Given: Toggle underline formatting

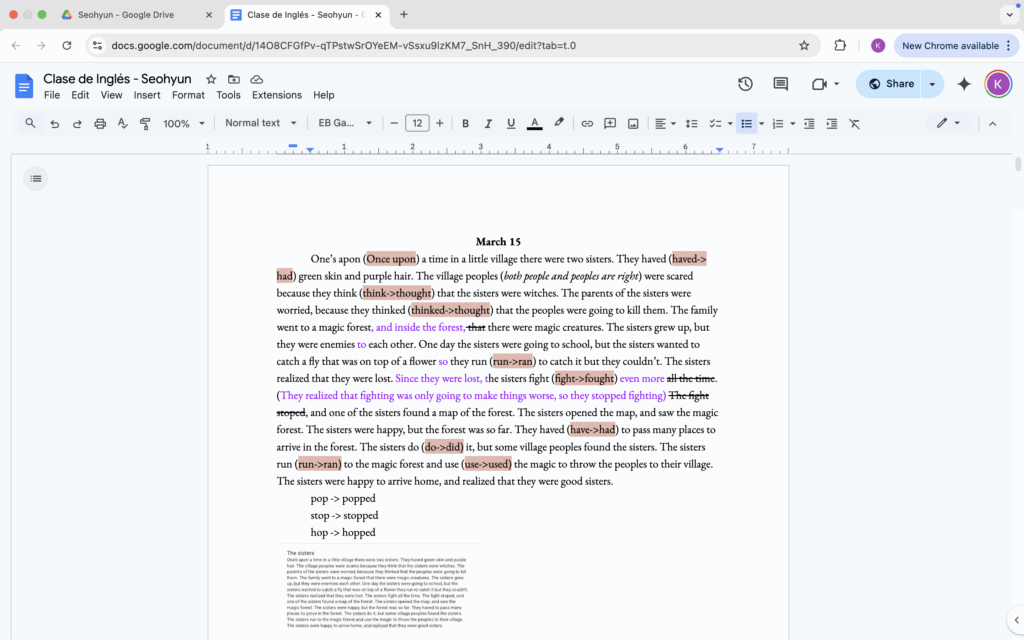Looking at the screenshot, I should (x=511, y=123).
